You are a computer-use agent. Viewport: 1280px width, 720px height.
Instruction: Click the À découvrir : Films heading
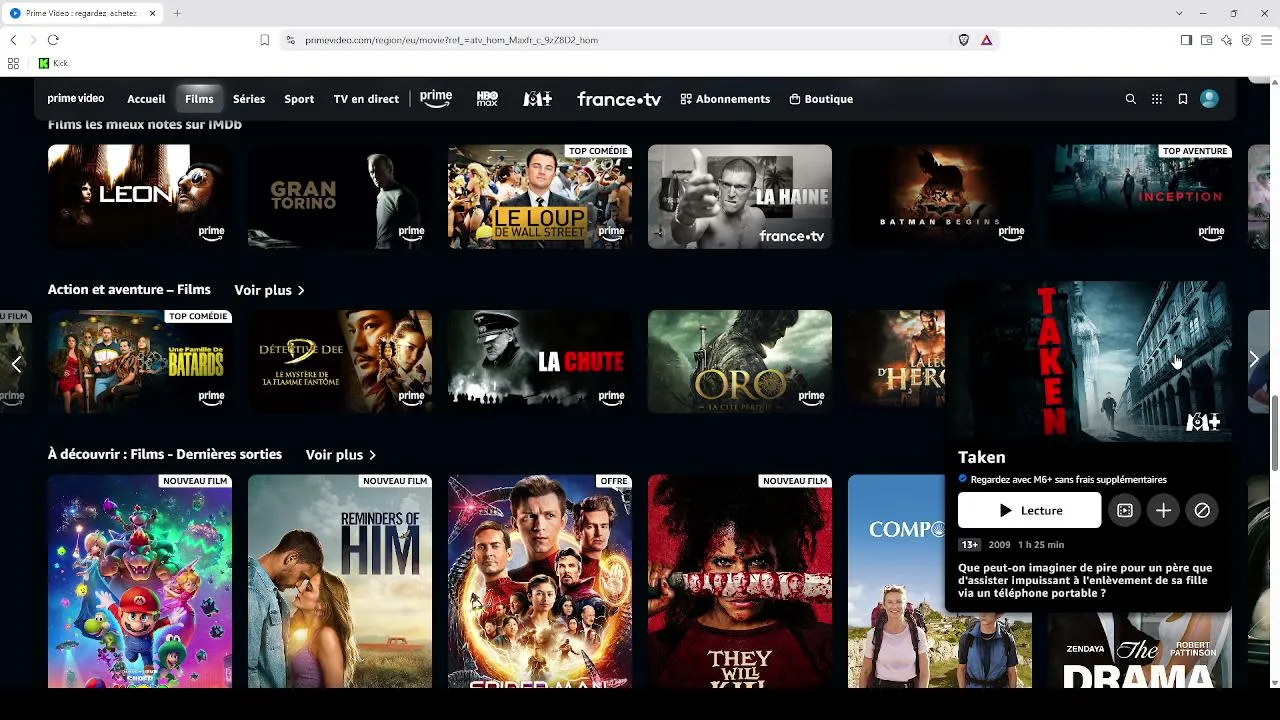click(x=165, y=455)
